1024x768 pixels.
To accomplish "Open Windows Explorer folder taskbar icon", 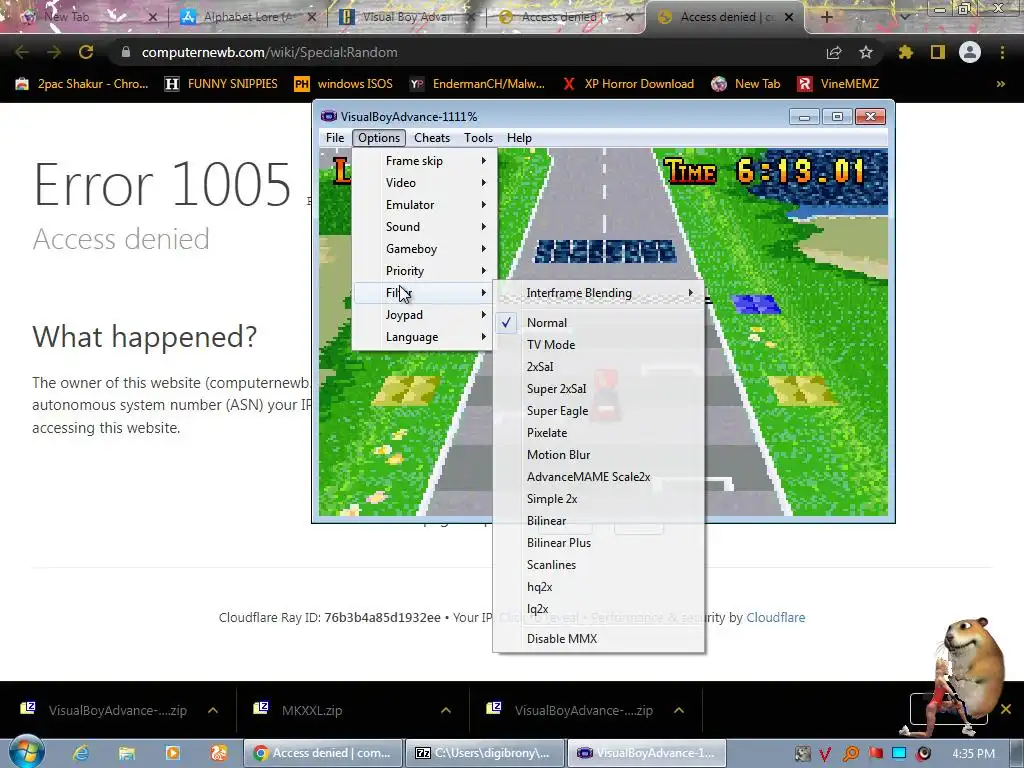I will tap(127, 753).
